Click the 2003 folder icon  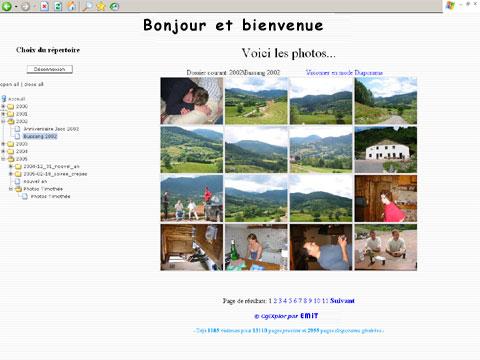point(11,144)
